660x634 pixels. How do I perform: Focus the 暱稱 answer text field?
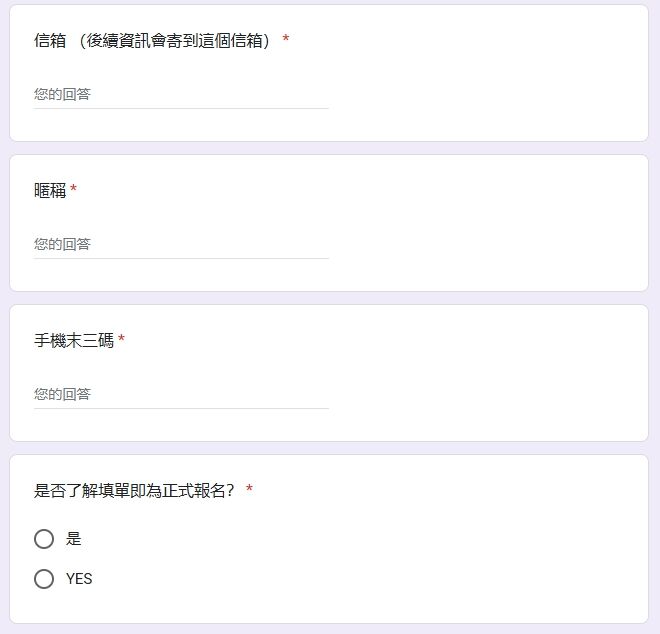181,244
